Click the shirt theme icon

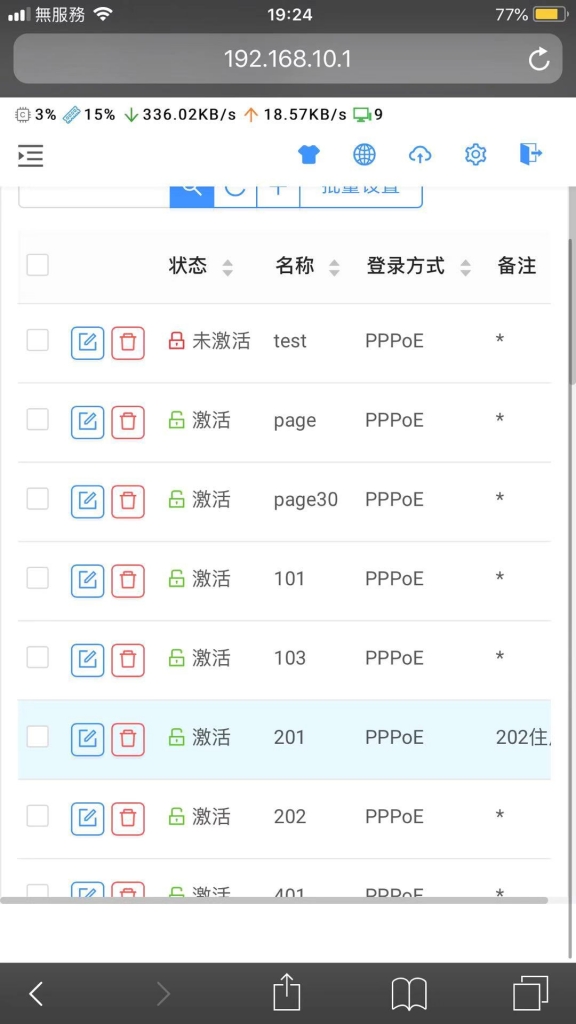coord(309,155)
